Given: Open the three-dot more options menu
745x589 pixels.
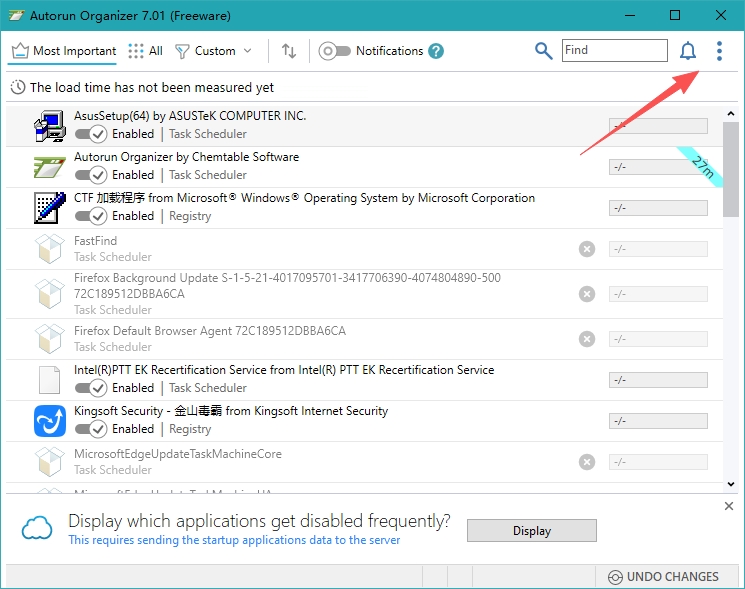Looking at the screenshot, I should coord(719,51).
